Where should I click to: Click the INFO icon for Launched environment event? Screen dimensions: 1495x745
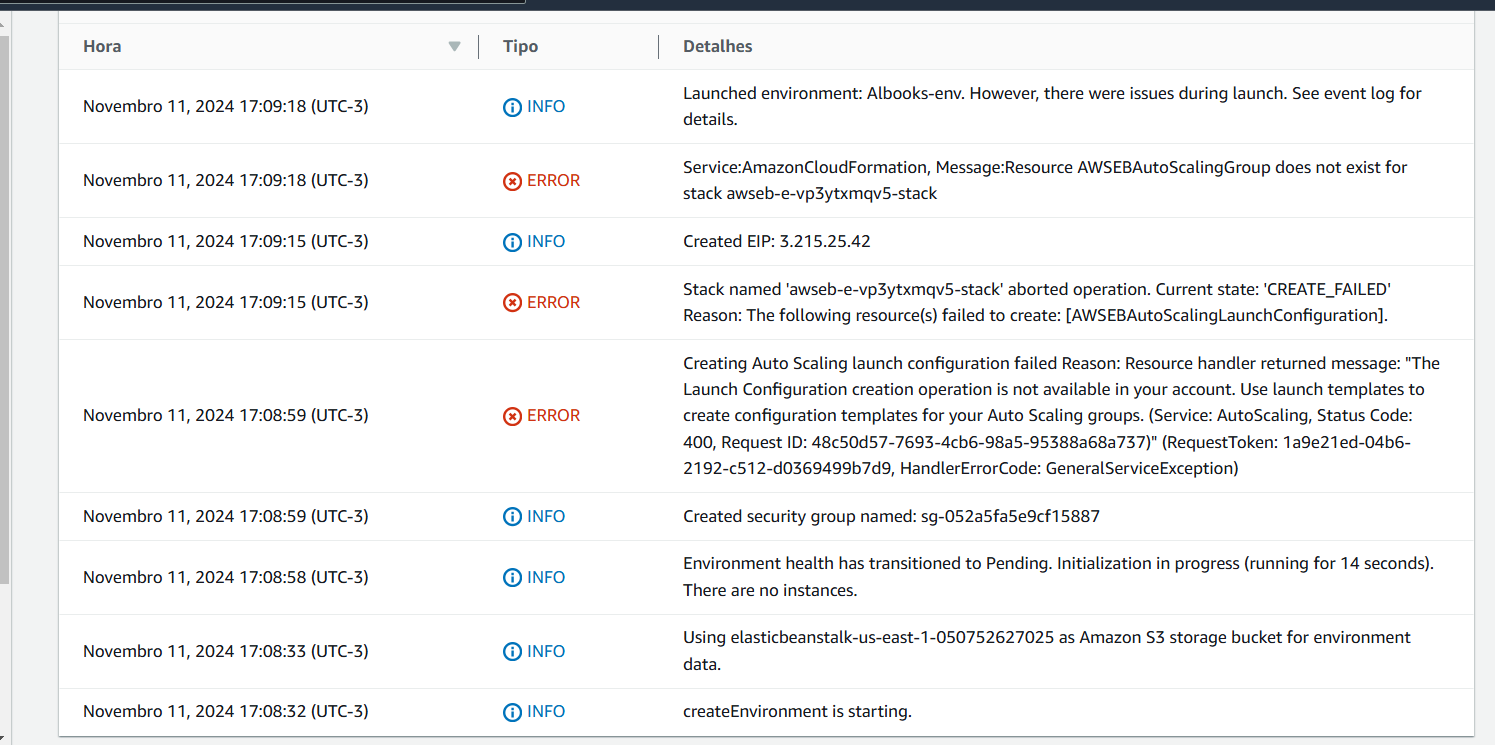tap(512, 107)
